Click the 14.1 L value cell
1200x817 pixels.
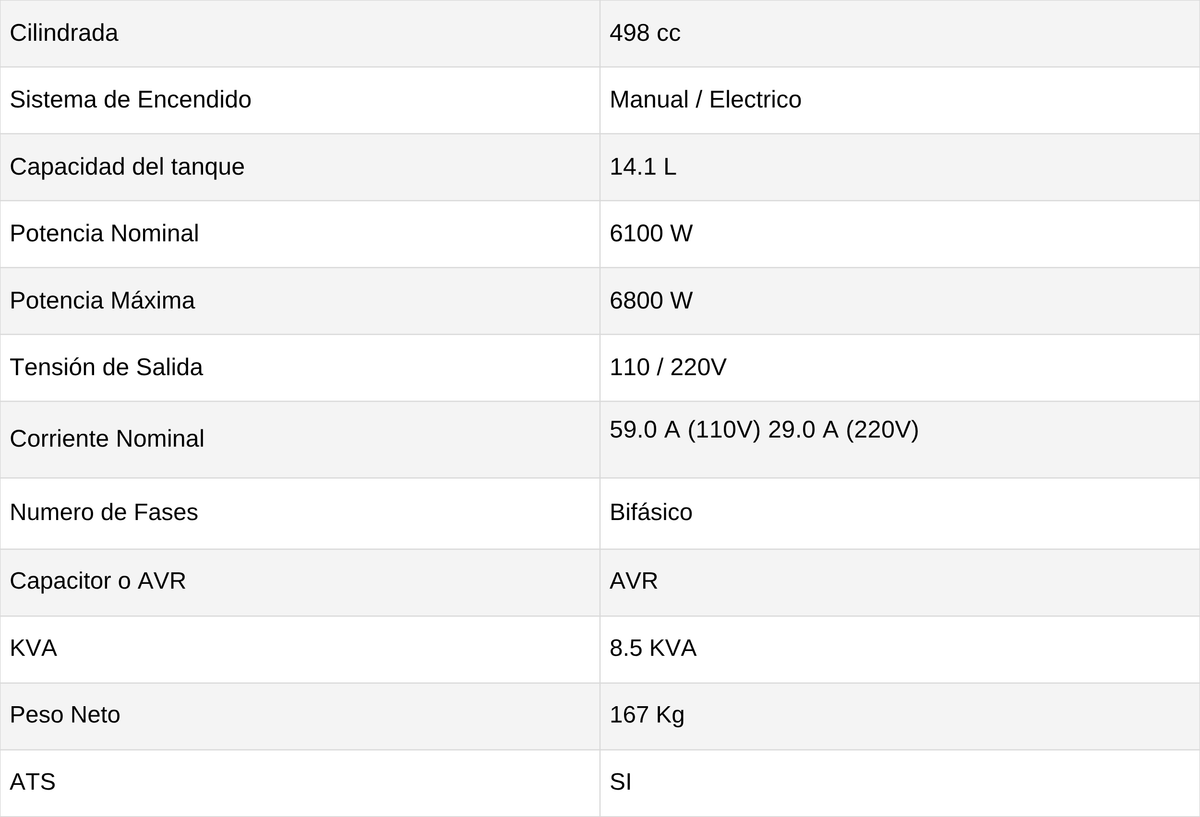pyautogui.click(x=900, y=167)
